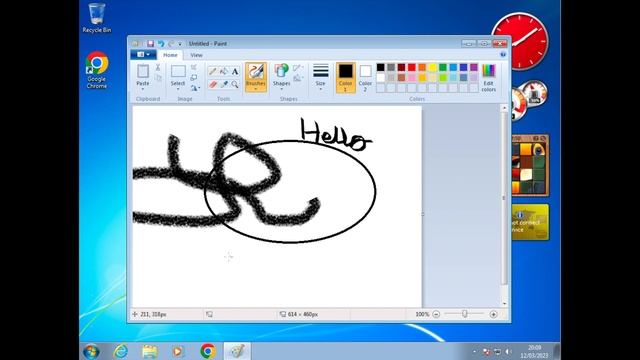Viewport: 640px width, 360px height.
Task: Click the Brushes tool icon
Action: pos(256,71)
